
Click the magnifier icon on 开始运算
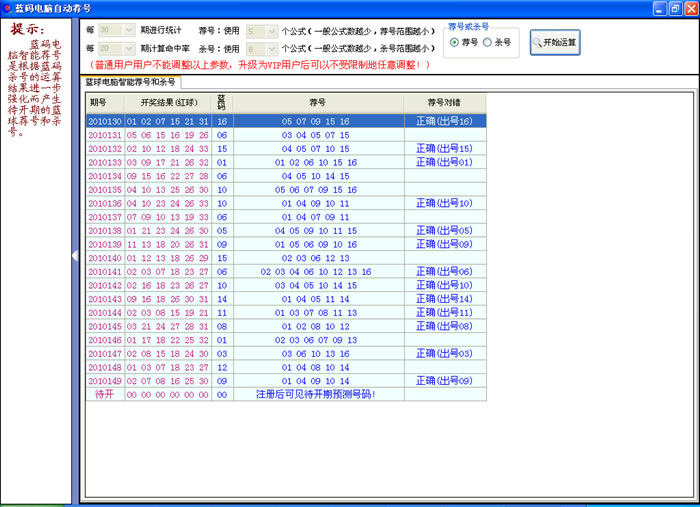pos(538,42)
